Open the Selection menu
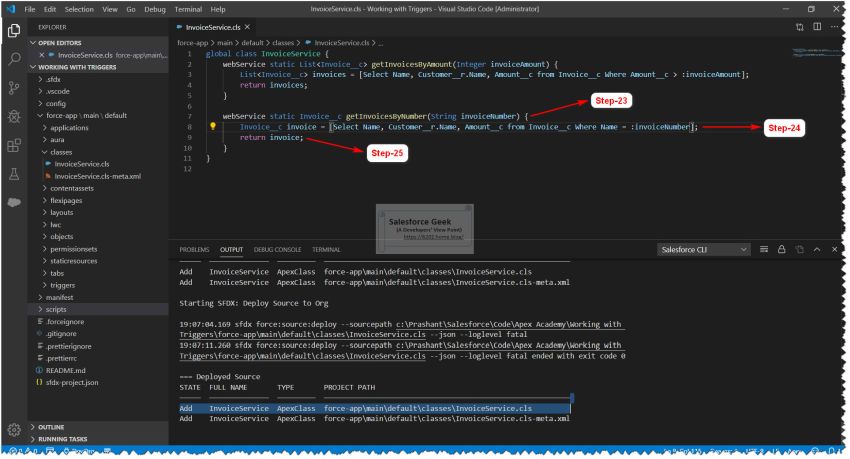 point(79,9)
